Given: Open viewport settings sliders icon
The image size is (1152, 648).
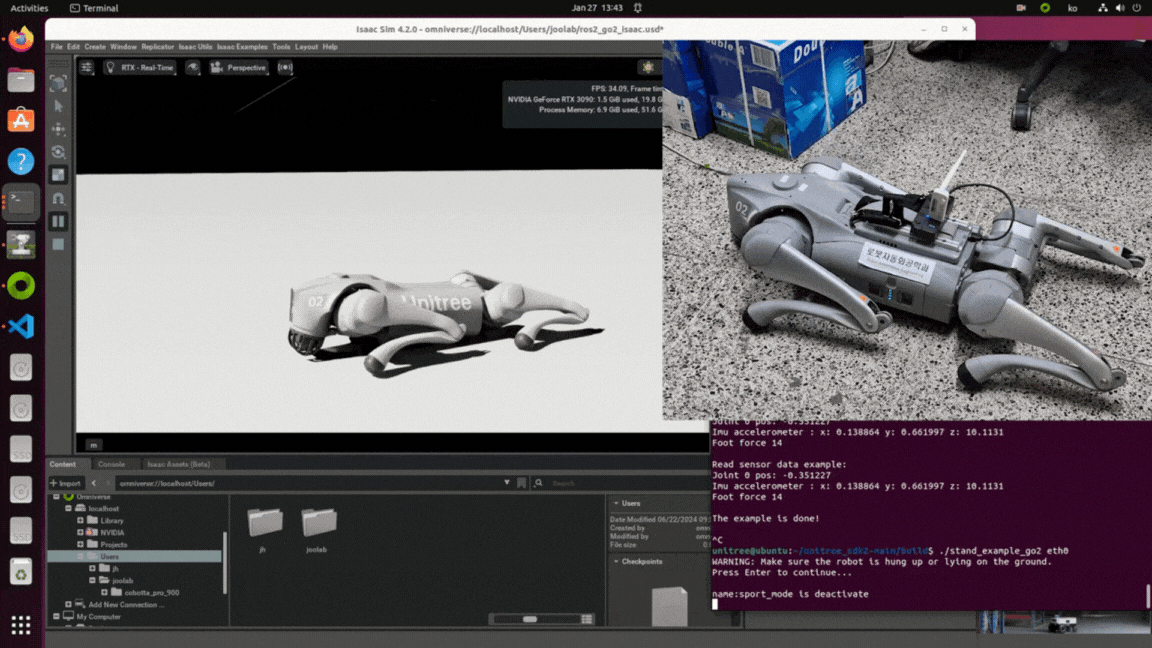Looking at the screenshot, I should pos(87,68).
